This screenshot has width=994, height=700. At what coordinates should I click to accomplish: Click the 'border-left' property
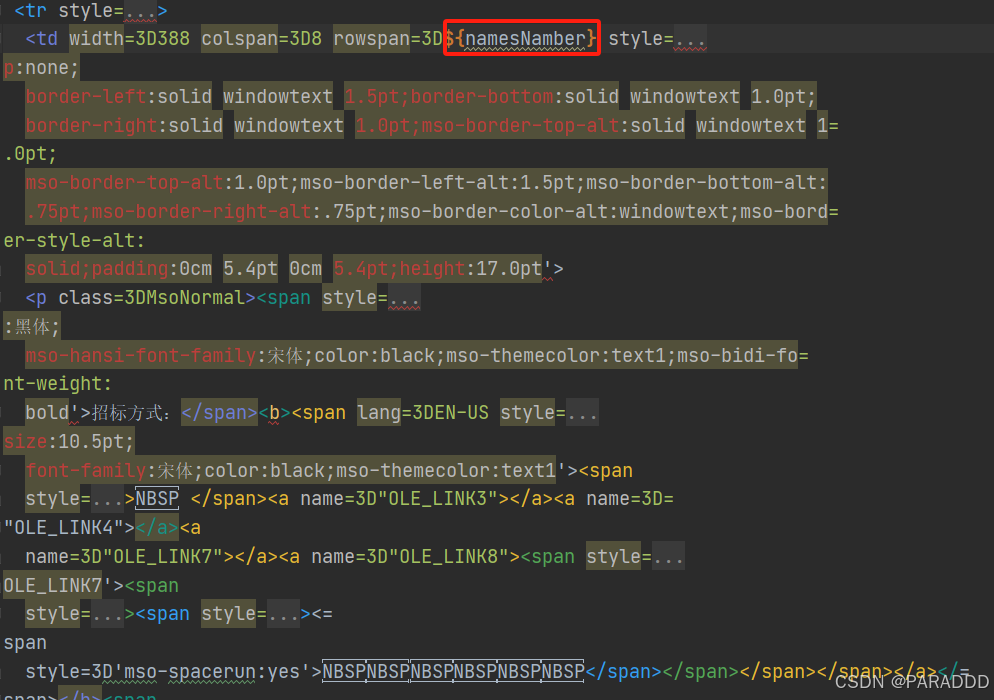point(86,96)
